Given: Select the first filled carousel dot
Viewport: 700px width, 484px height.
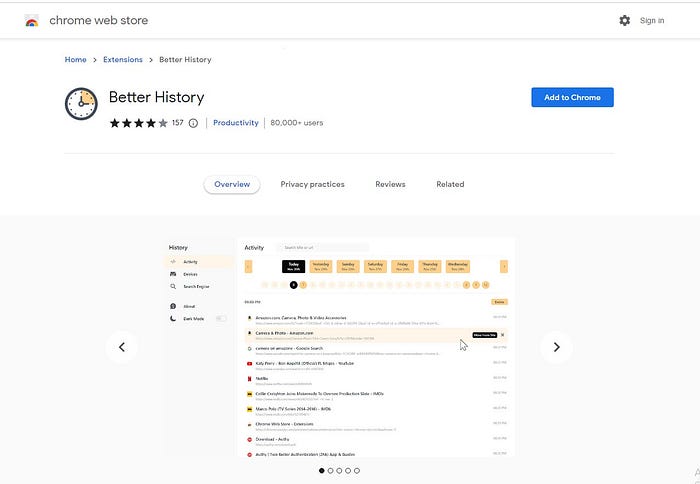Looking at the screenshot, I should [x=321, y=471].
